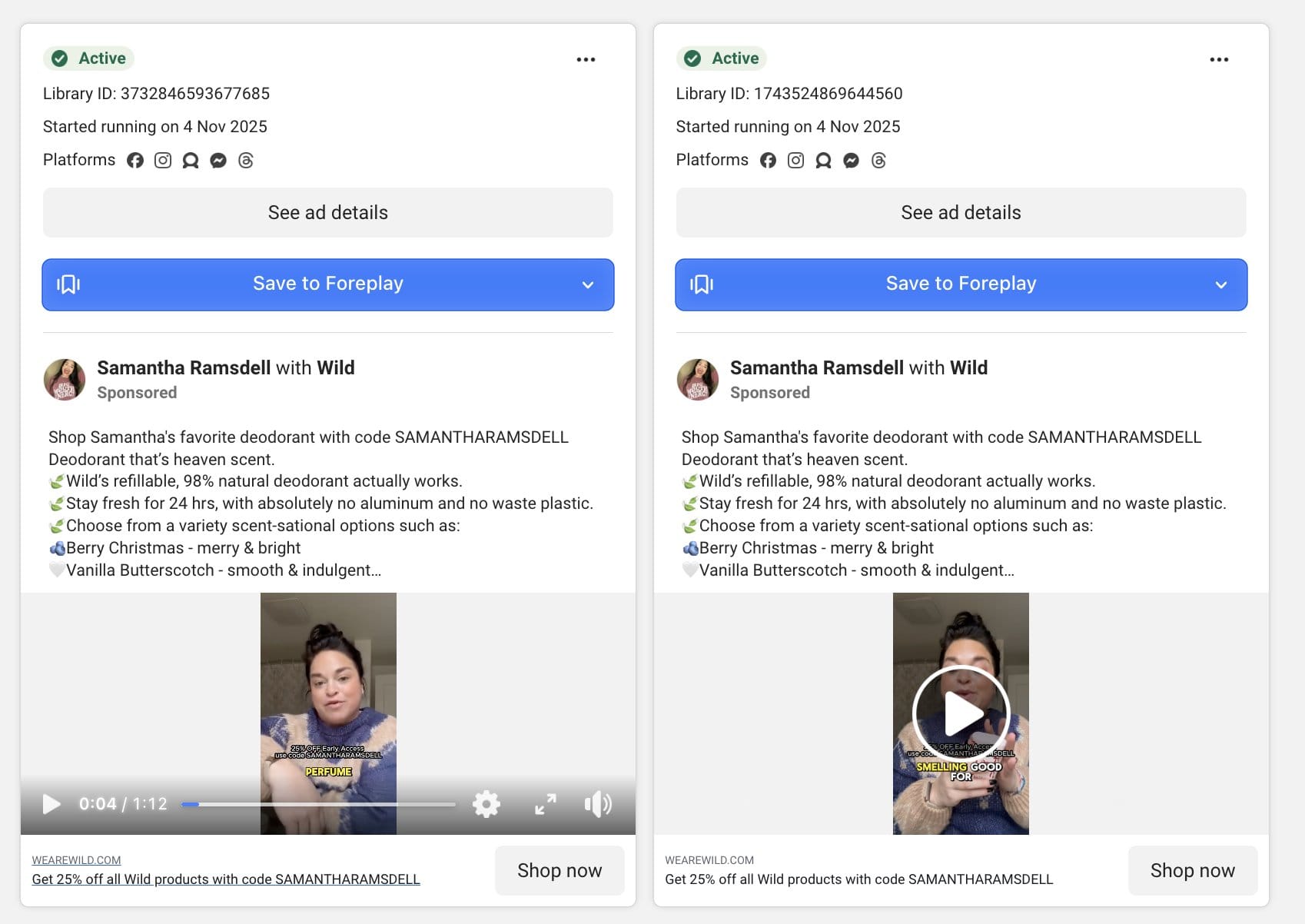Enter fullscreen on the left video
This screenshot has height=924, width=1305.
point(545,804)
